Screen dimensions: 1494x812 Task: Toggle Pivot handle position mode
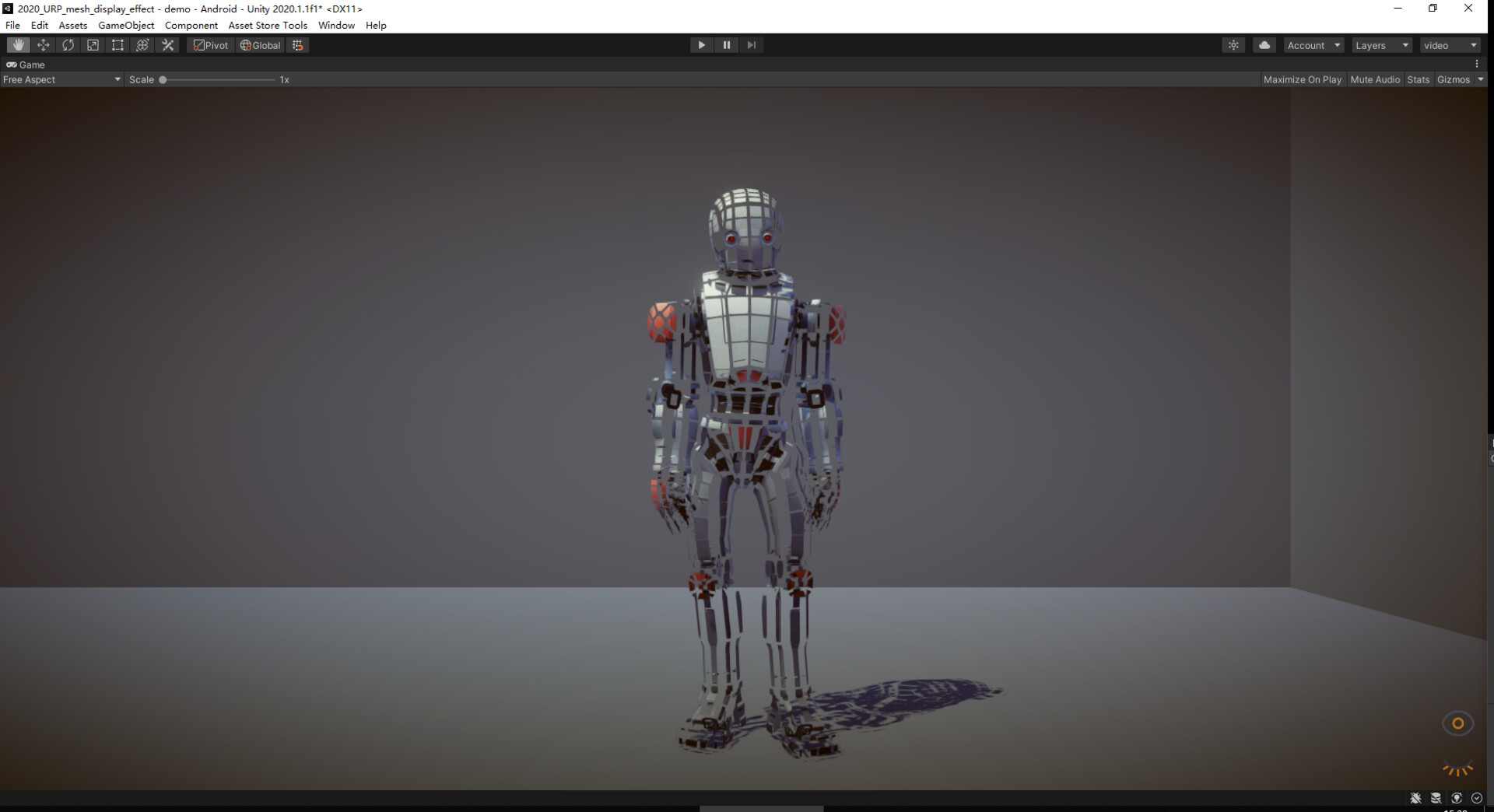pos(210,44)
